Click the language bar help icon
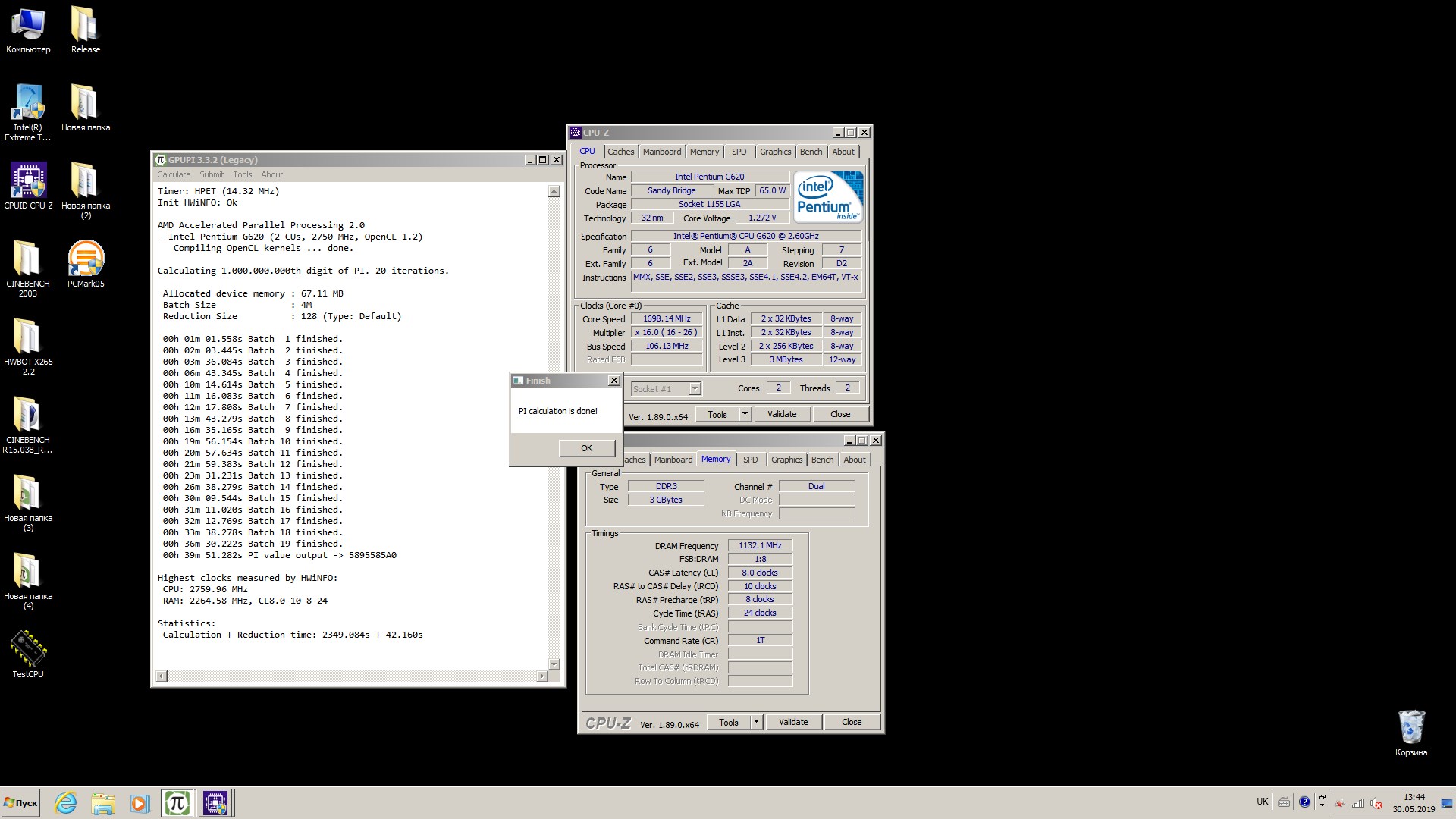 coord(1304,802)
